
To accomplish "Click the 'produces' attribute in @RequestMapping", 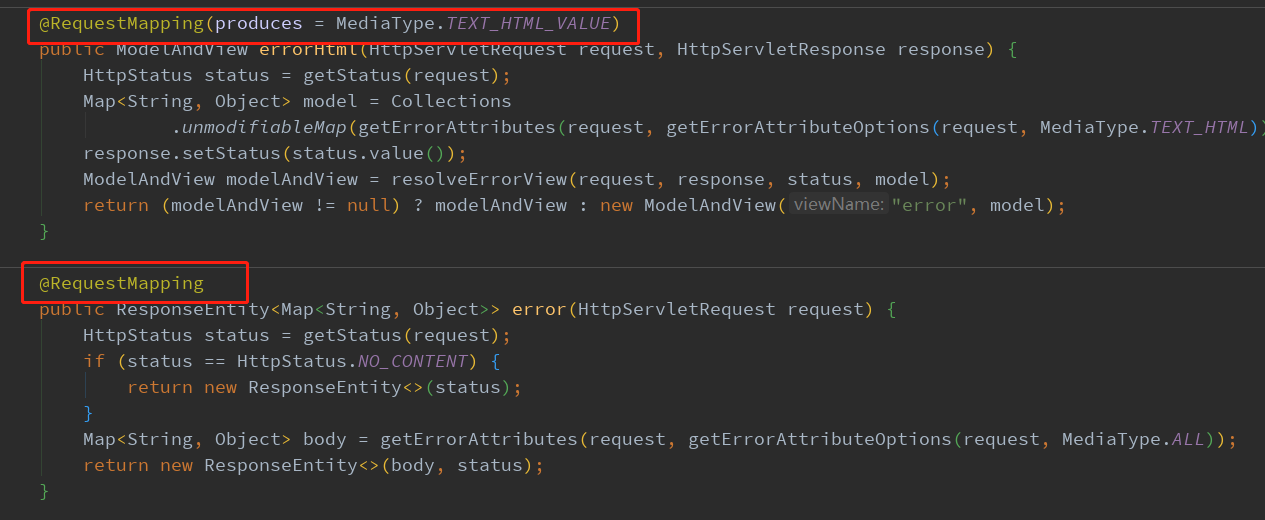I will pos(258,23).
